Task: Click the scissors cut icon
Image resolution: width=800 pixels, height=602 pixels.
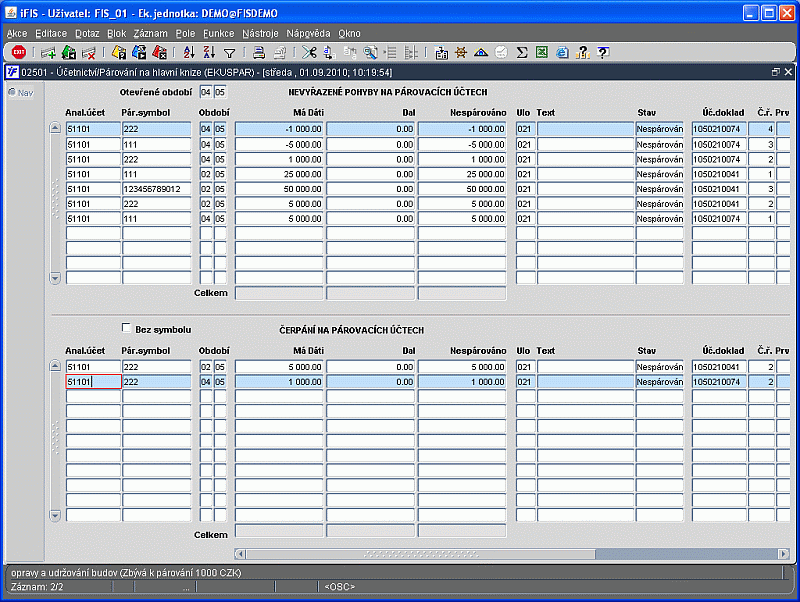Action: [x=309, y=52]
